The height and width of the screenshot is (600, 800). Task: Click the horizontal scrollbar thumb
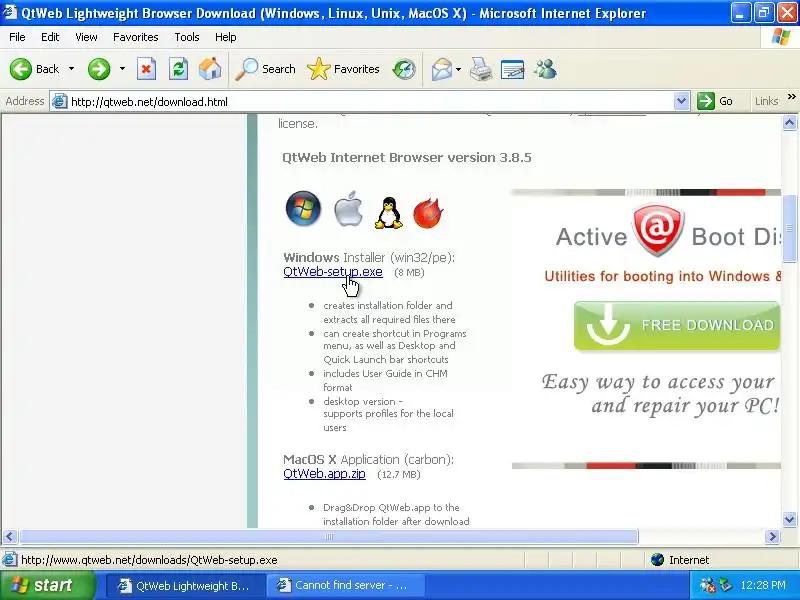click(x=329, y=537)
